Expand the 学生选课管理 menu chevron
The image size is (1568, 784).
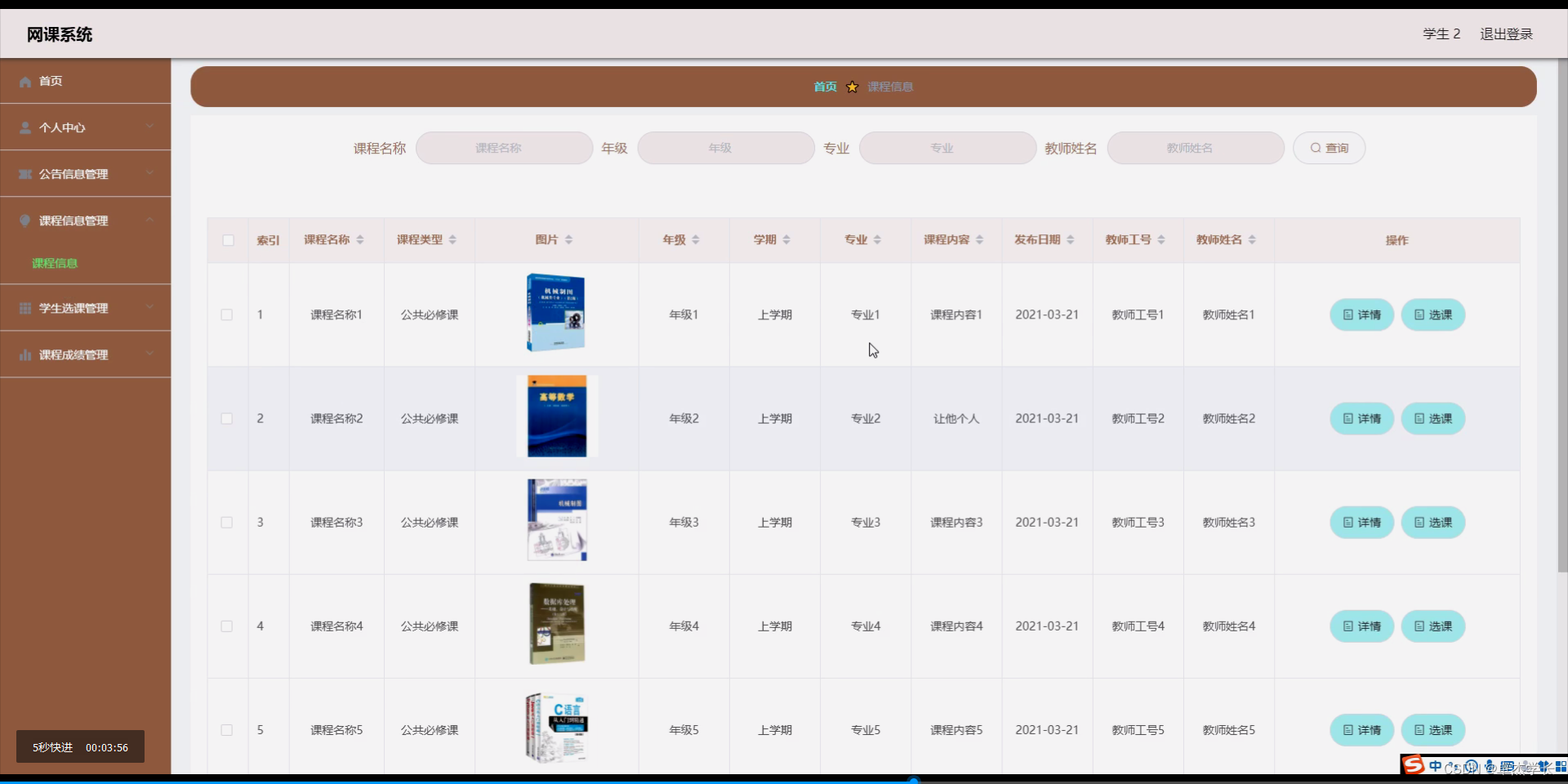click(150, 307)
